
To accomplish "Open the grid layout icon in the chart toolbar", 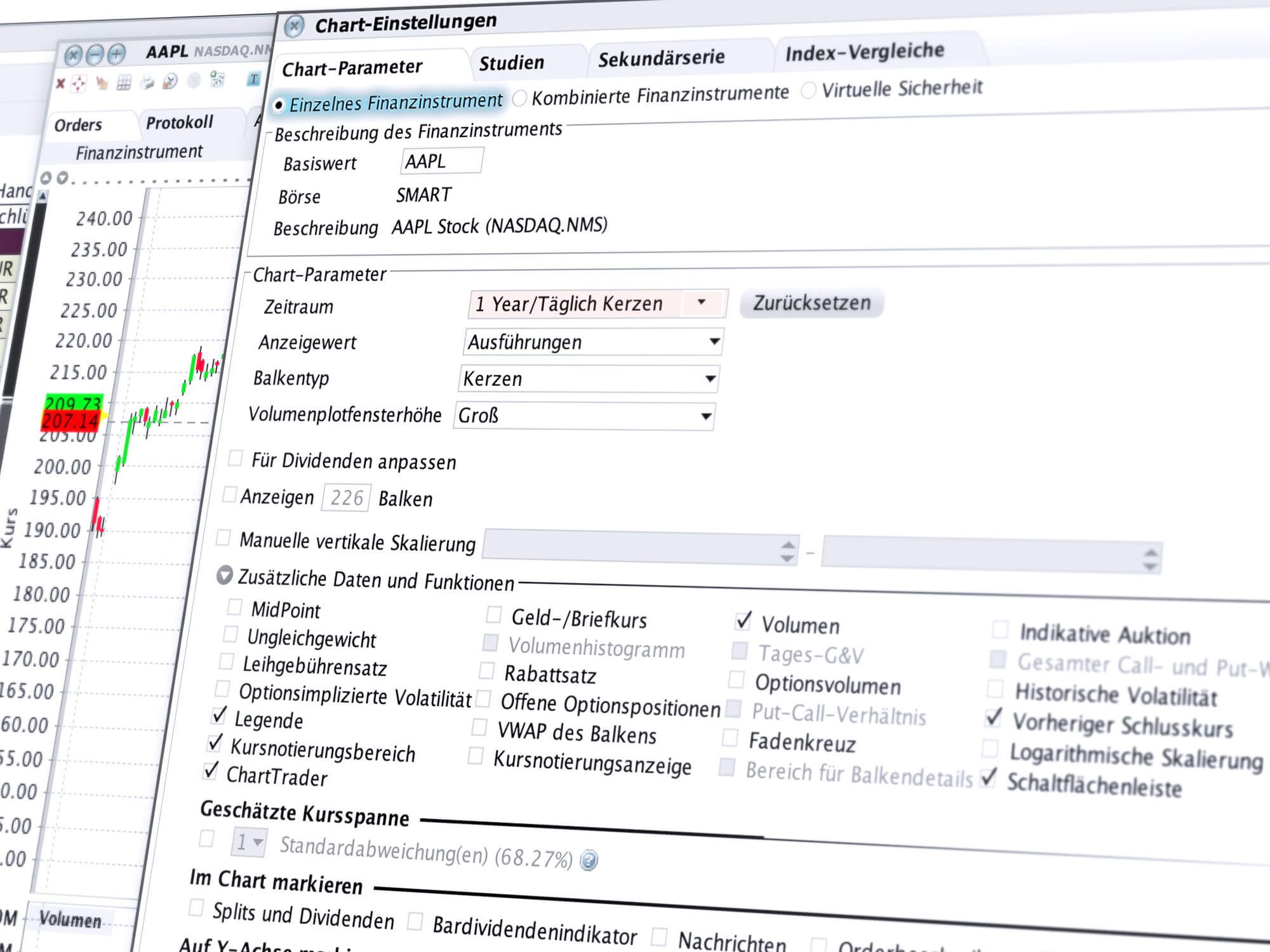I will coord(124,82).
